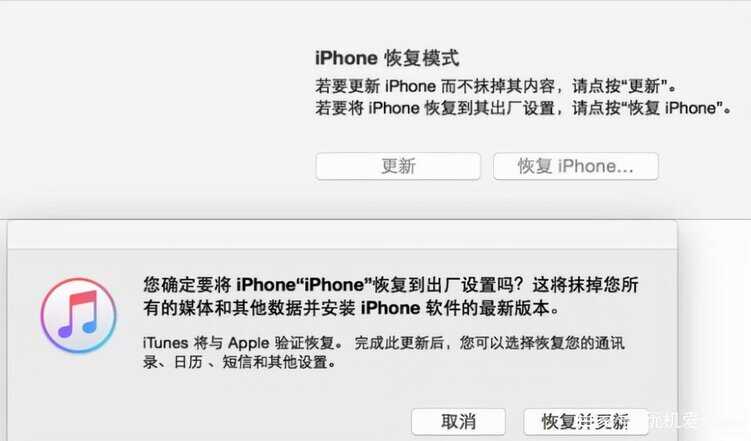
Task: Confirm with the 恢复并更新 button
Action: click(586, 422)
